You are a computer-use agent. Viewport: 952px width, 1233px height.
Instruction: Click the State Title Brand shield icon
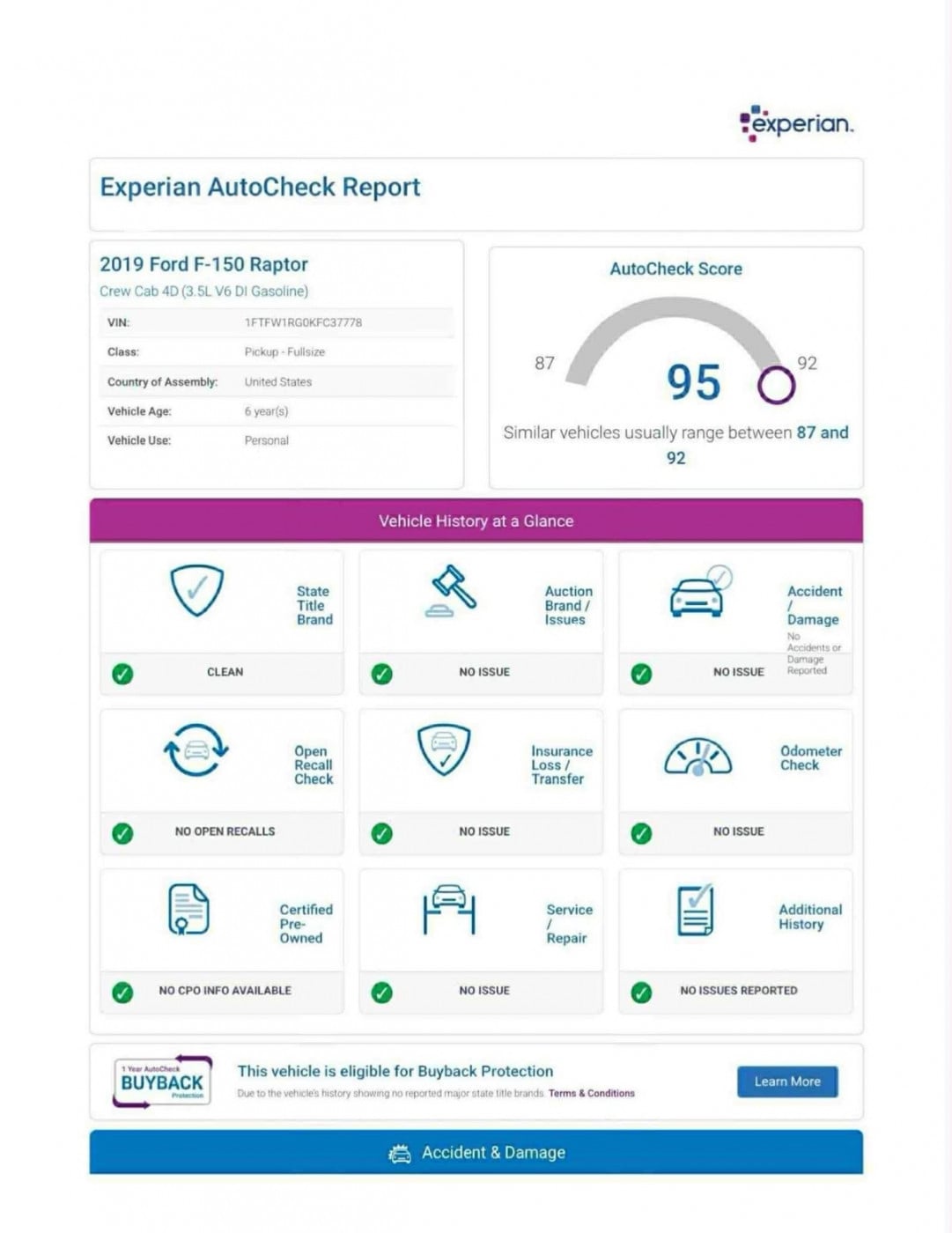click(x=196, y=590)
